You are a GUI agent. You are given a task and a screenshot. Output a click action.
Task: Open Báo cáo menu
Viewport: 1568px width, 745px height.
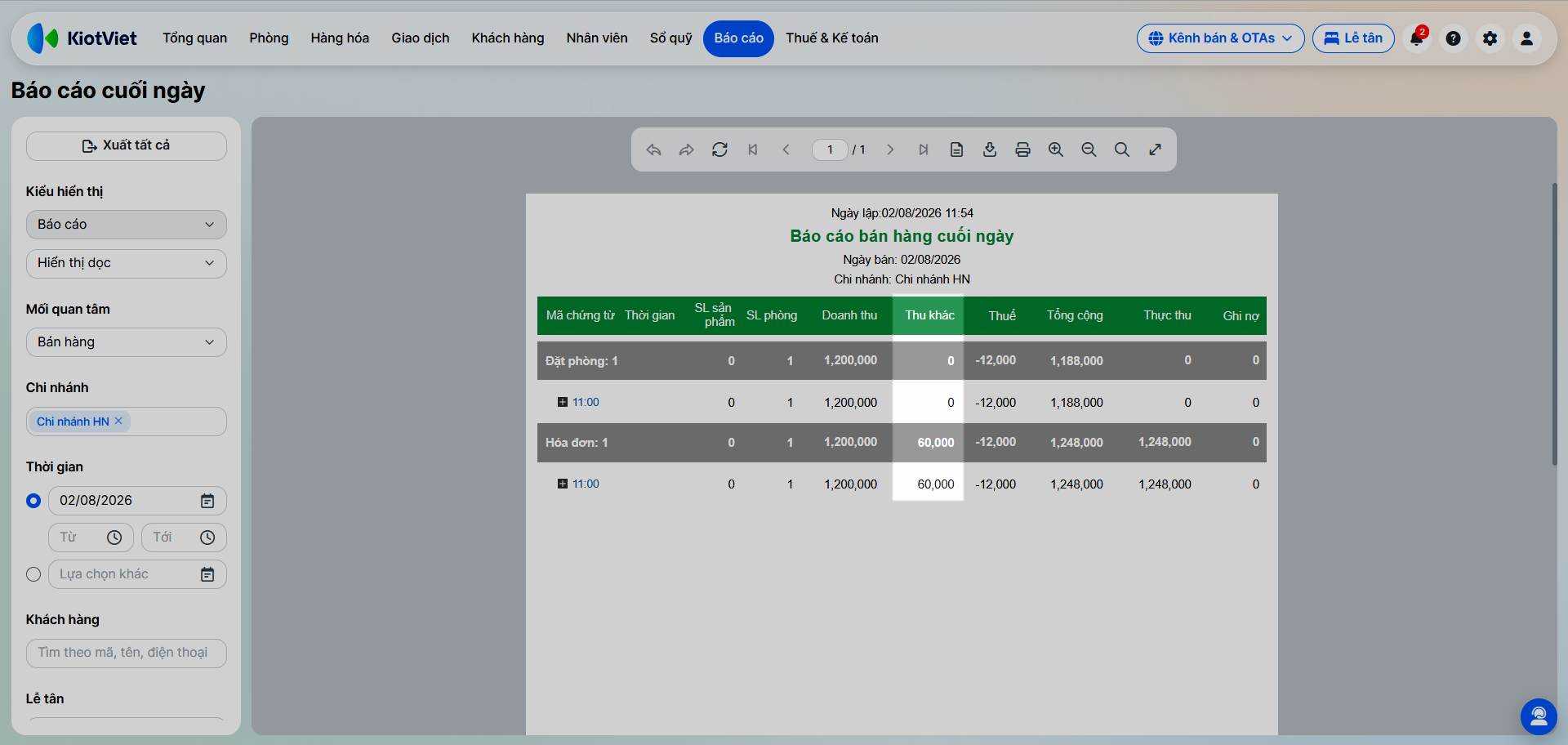pos(738,38)
